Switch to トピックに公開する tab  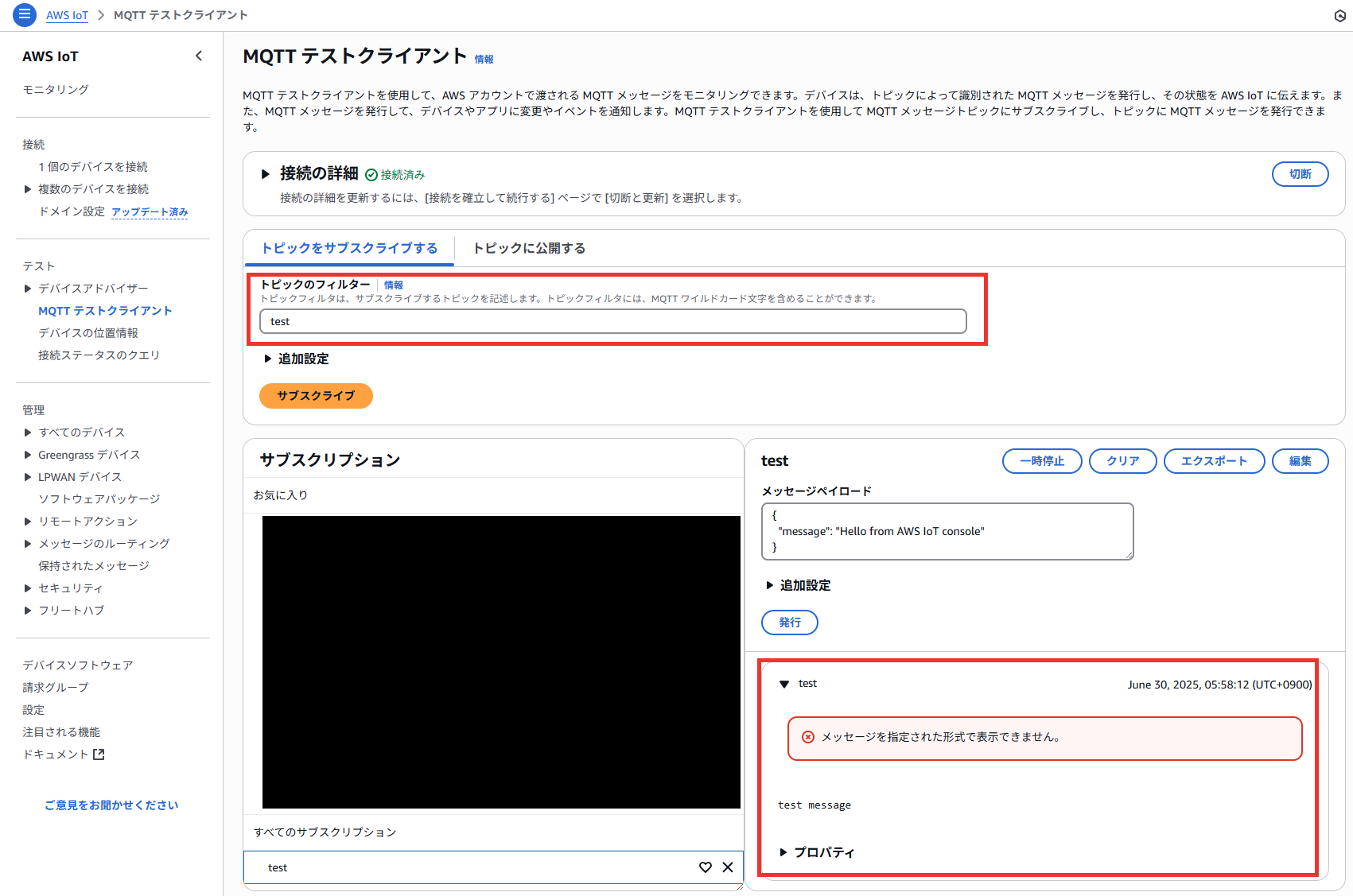pos(529,248)
